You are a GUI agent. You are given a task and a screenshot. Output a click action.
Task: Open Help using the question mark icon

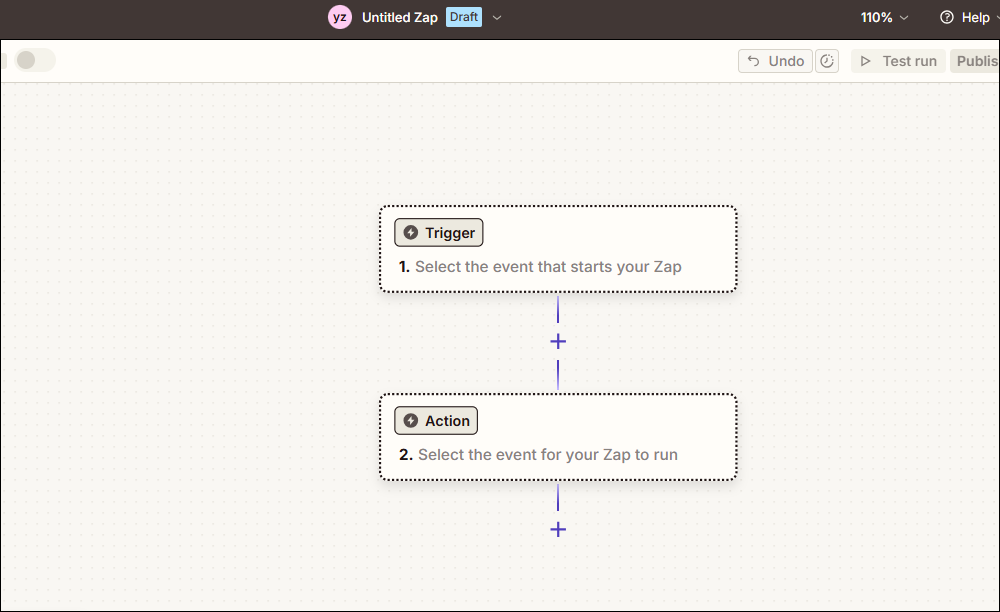point(947,17)
